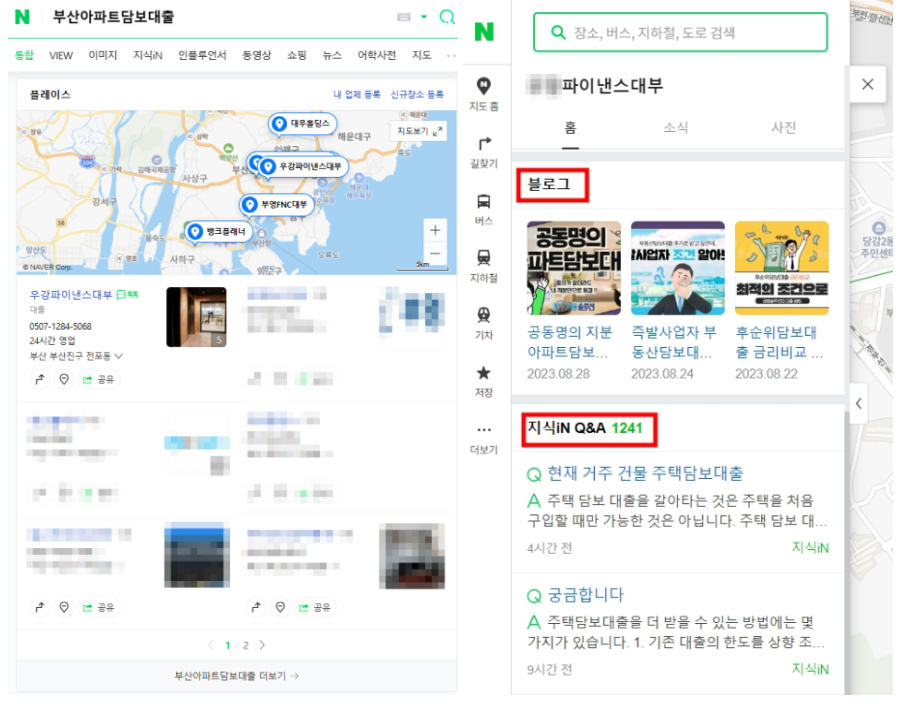The image size is (904, 706).
Task: Select the 부영FNC대부 map pin
Action: [277, 205]
